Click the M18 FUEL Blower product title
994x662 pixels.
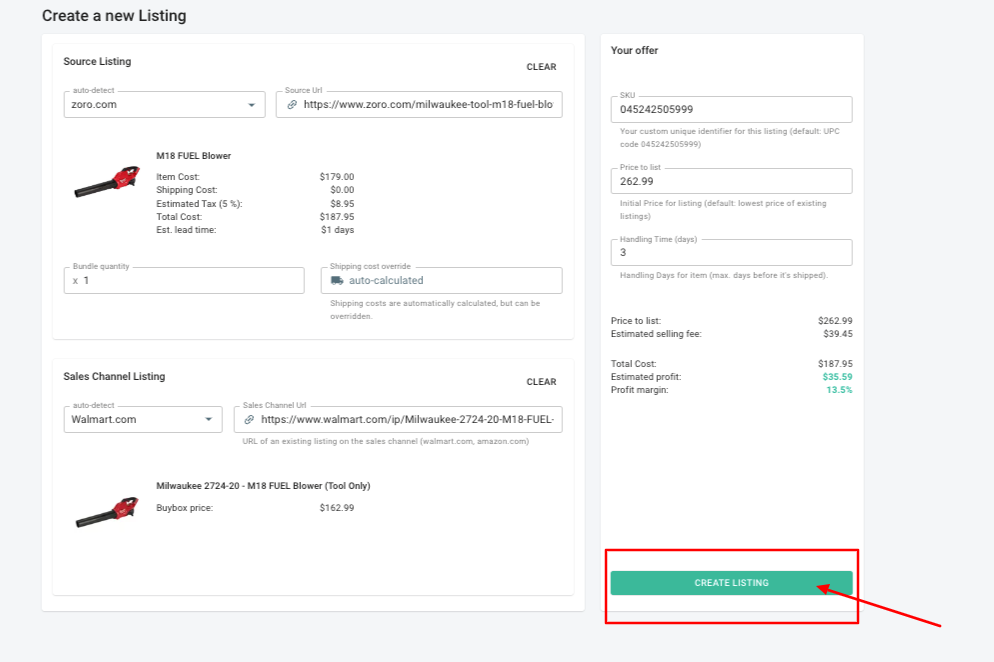[194, 156]
